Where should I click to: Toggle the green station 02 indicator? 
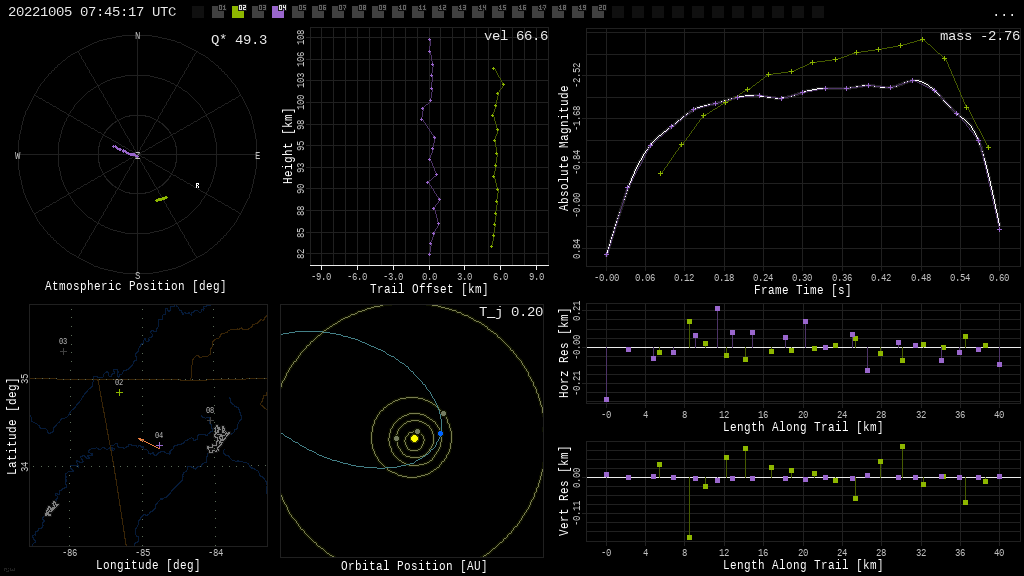pyautogui.click(x=238, y=12)
